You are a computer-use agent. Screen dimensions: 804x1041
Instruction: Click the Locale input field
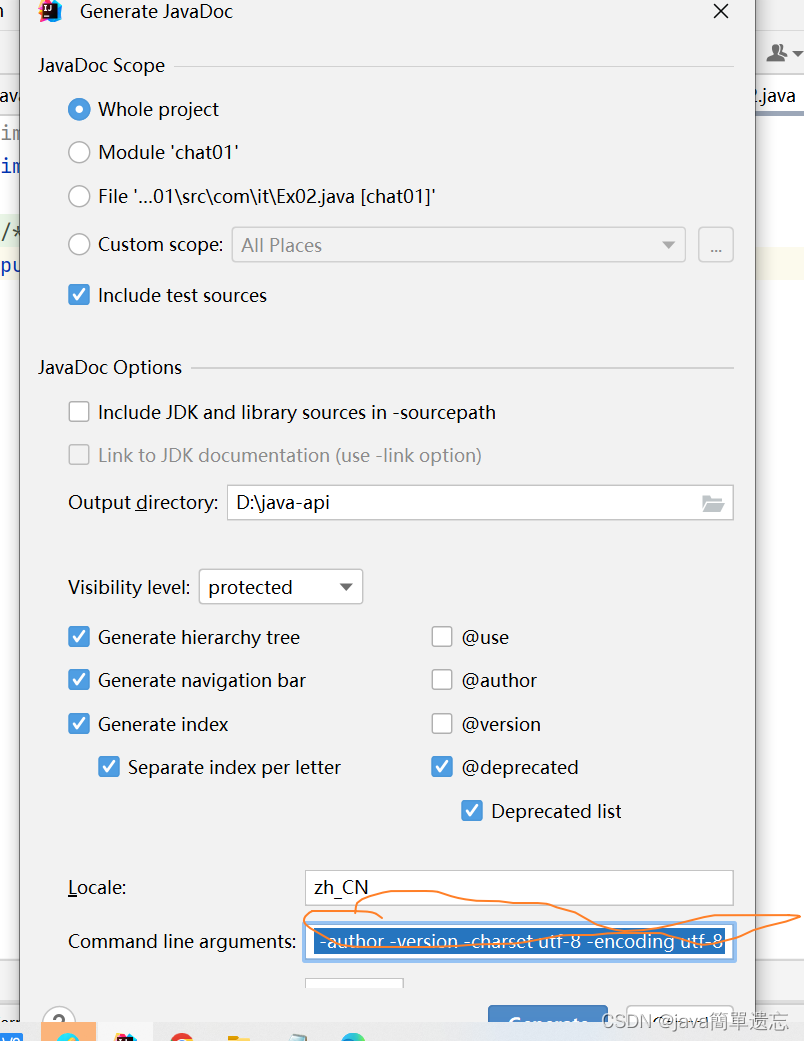519,888
